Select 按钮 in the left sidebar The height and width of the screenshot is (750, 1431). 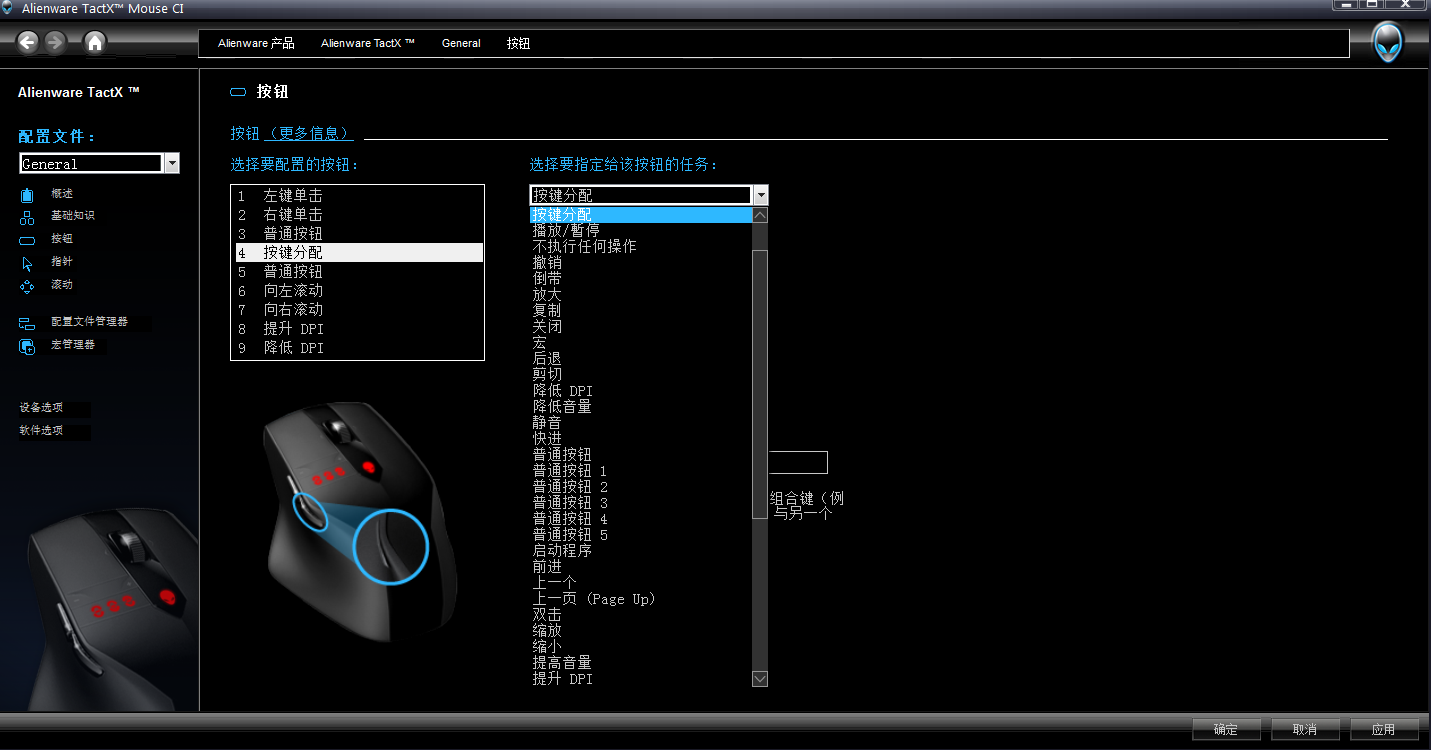(62, 239)
